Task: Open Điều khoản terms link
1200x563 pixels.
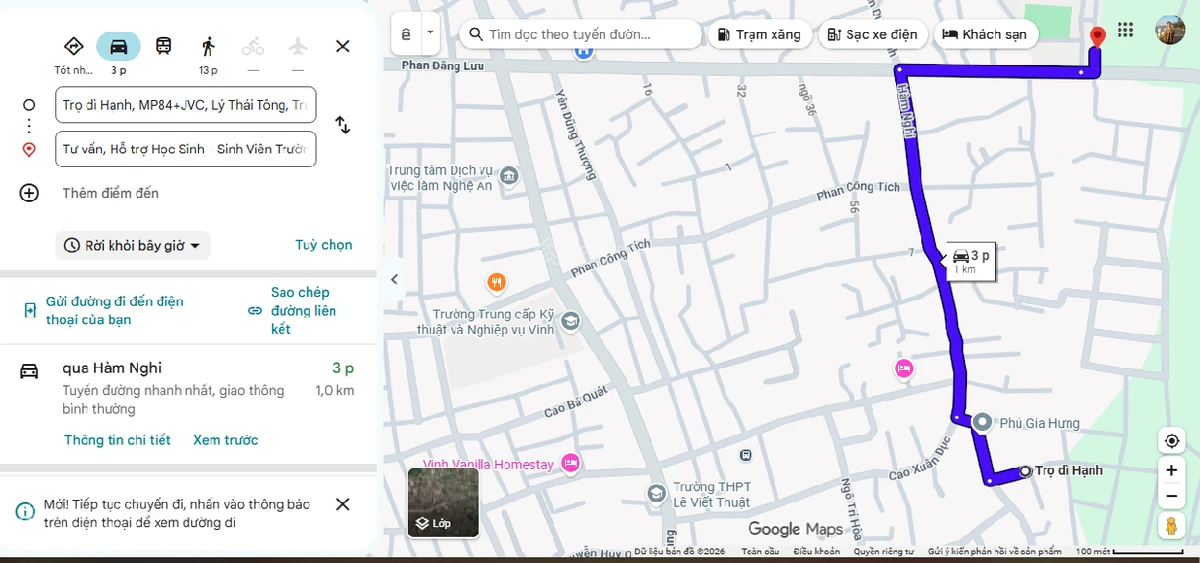Action: (x=817, y=551)
